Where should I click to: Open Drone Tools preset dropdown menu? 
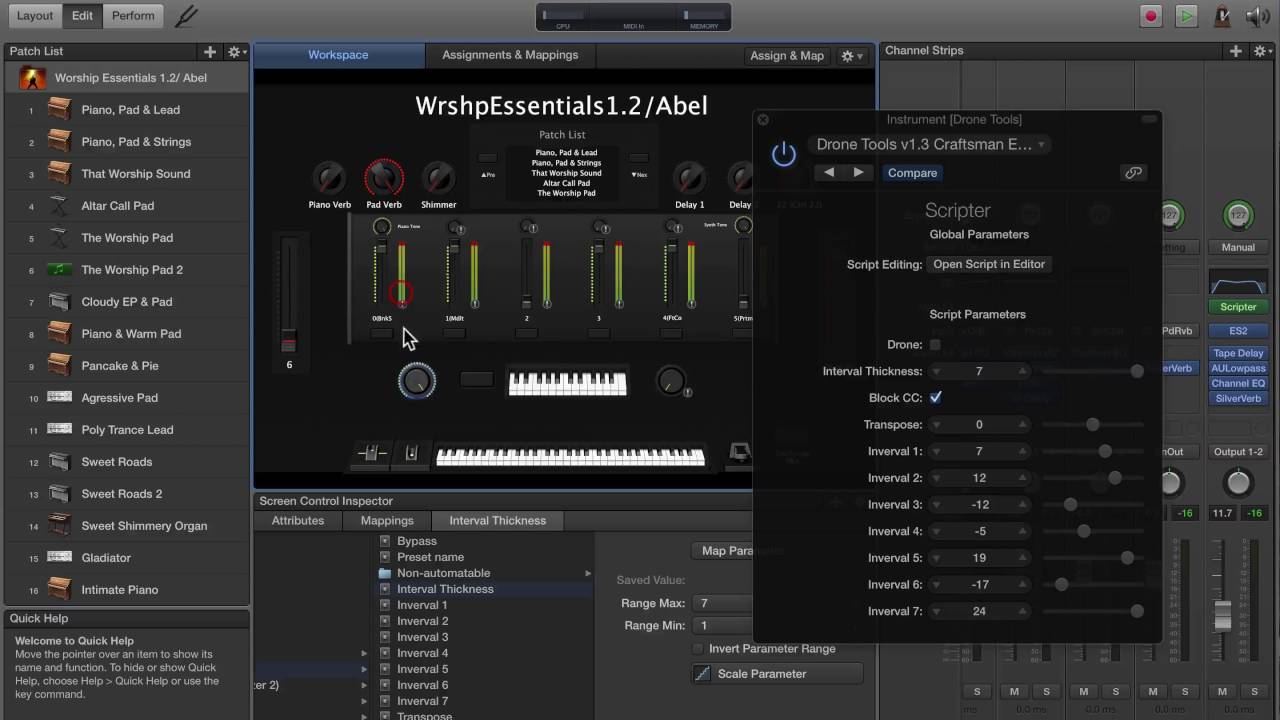[930, 144]
